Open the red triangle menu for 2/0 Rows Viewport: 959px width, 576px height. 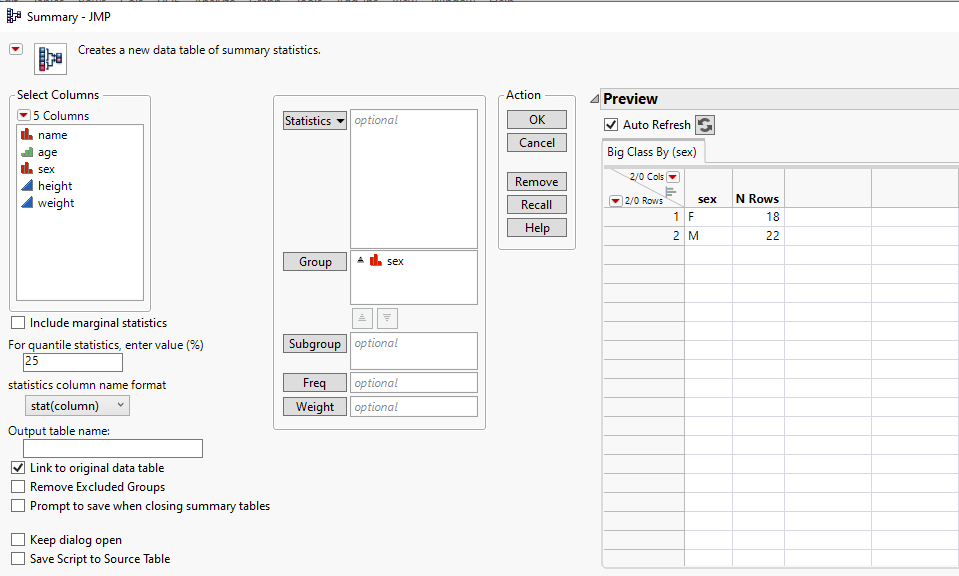[x=615, y=201]
